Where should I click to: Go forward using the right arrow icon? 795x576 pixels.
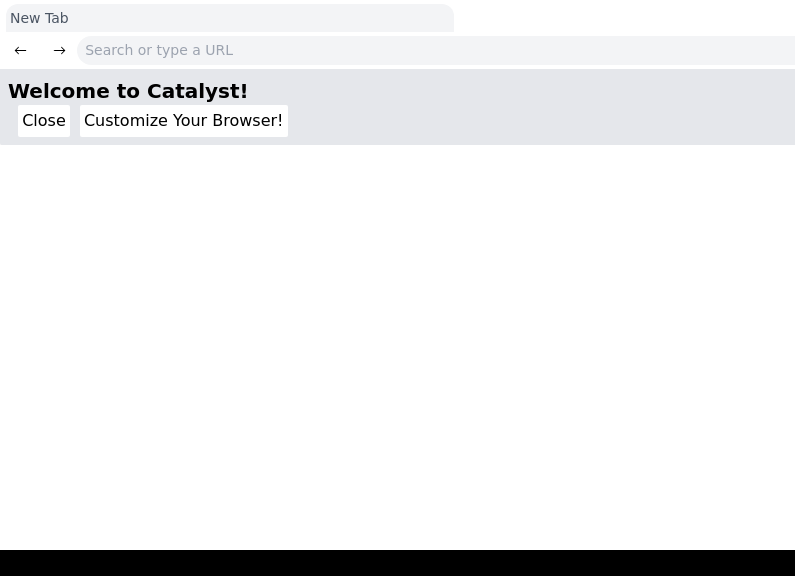coord(59,50)
